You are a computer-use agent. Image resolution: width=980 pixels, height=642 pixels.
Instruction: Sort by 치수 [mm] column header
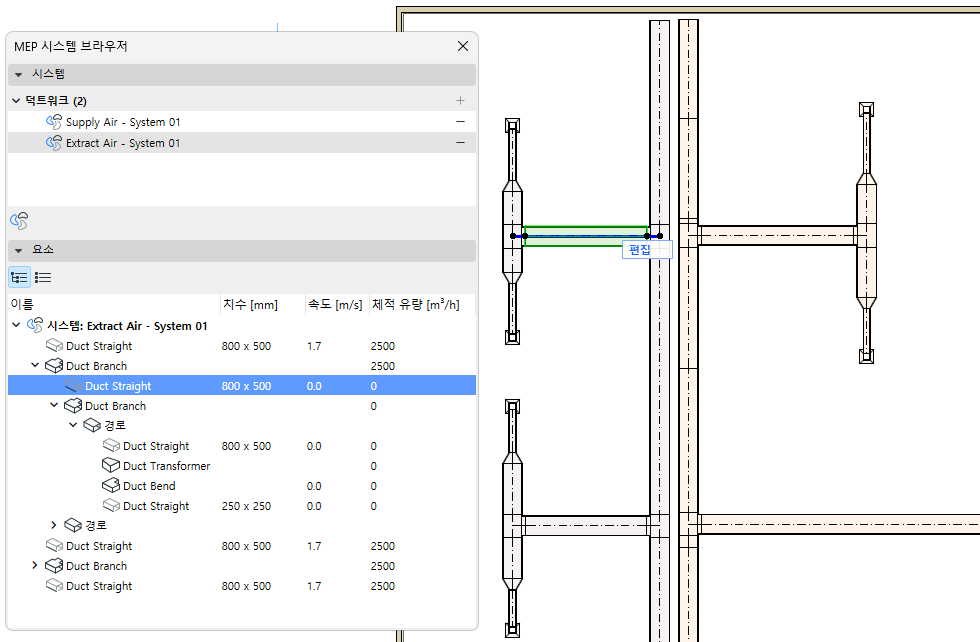[250, 304]
